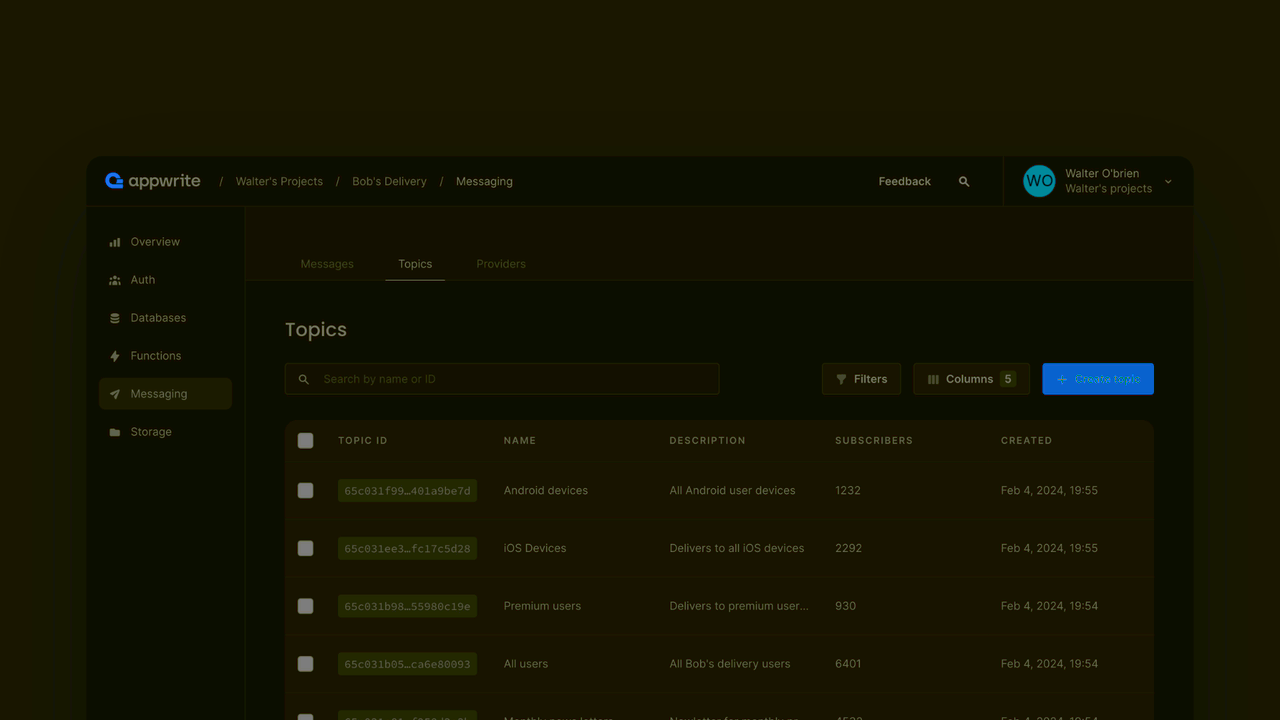
Task: Click the Overview bar chart icon
Action: coord(115,242)
